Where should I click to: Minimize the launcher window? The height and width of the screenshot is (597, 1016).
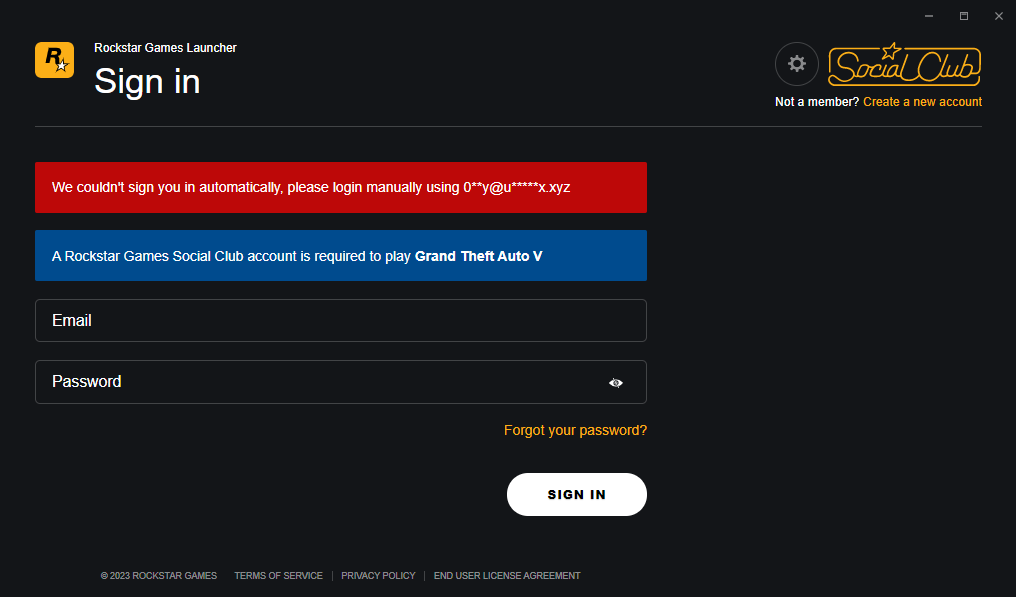(x=929, y=16)
